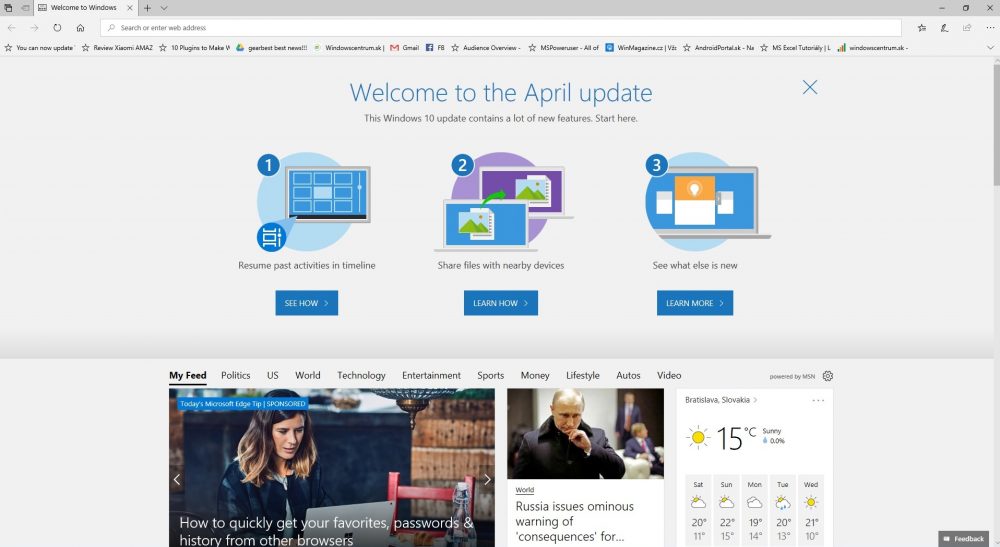Viewport: 1000px width, 547px height.
Task: Open Review Xiaomi AMAZ favorite
Action: pyautogui.click(x=117, y=48)
